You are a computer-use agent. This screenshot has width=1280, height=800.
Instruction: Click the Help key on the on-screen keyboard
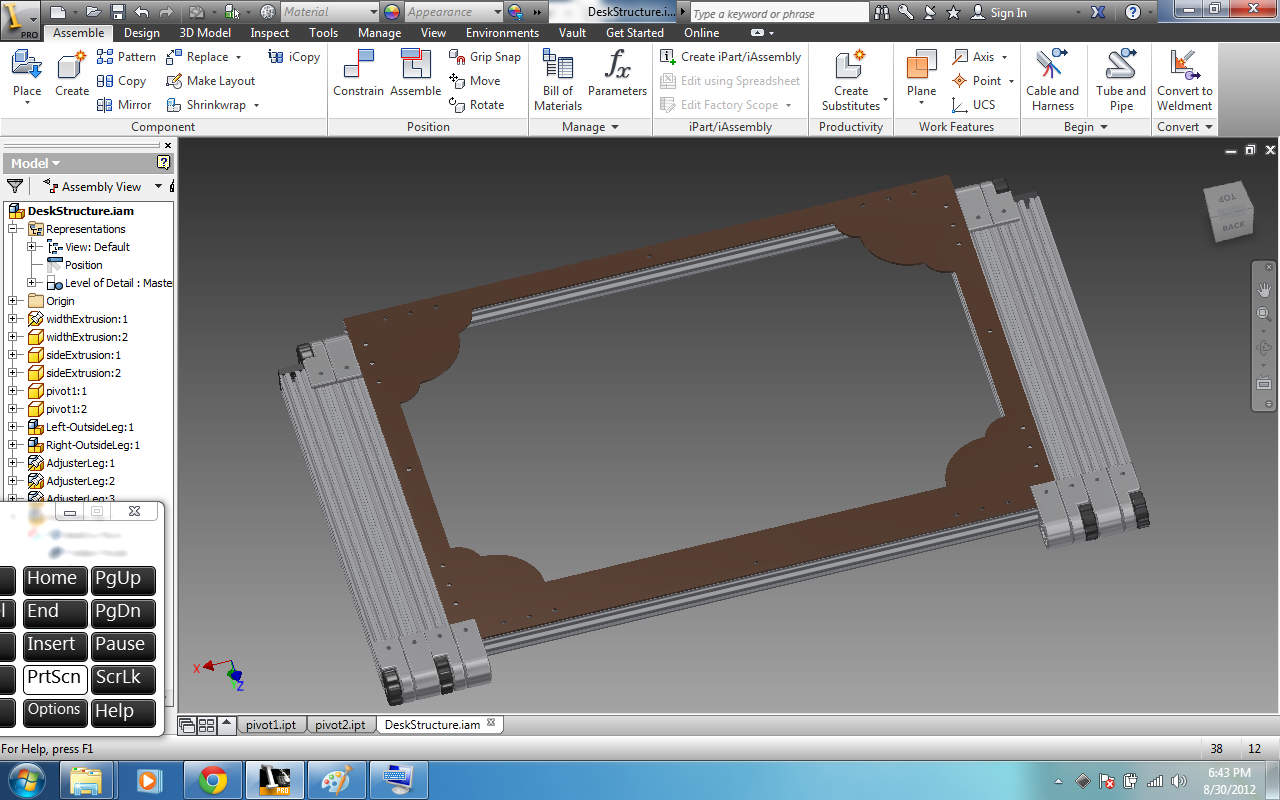coord(124,711)
